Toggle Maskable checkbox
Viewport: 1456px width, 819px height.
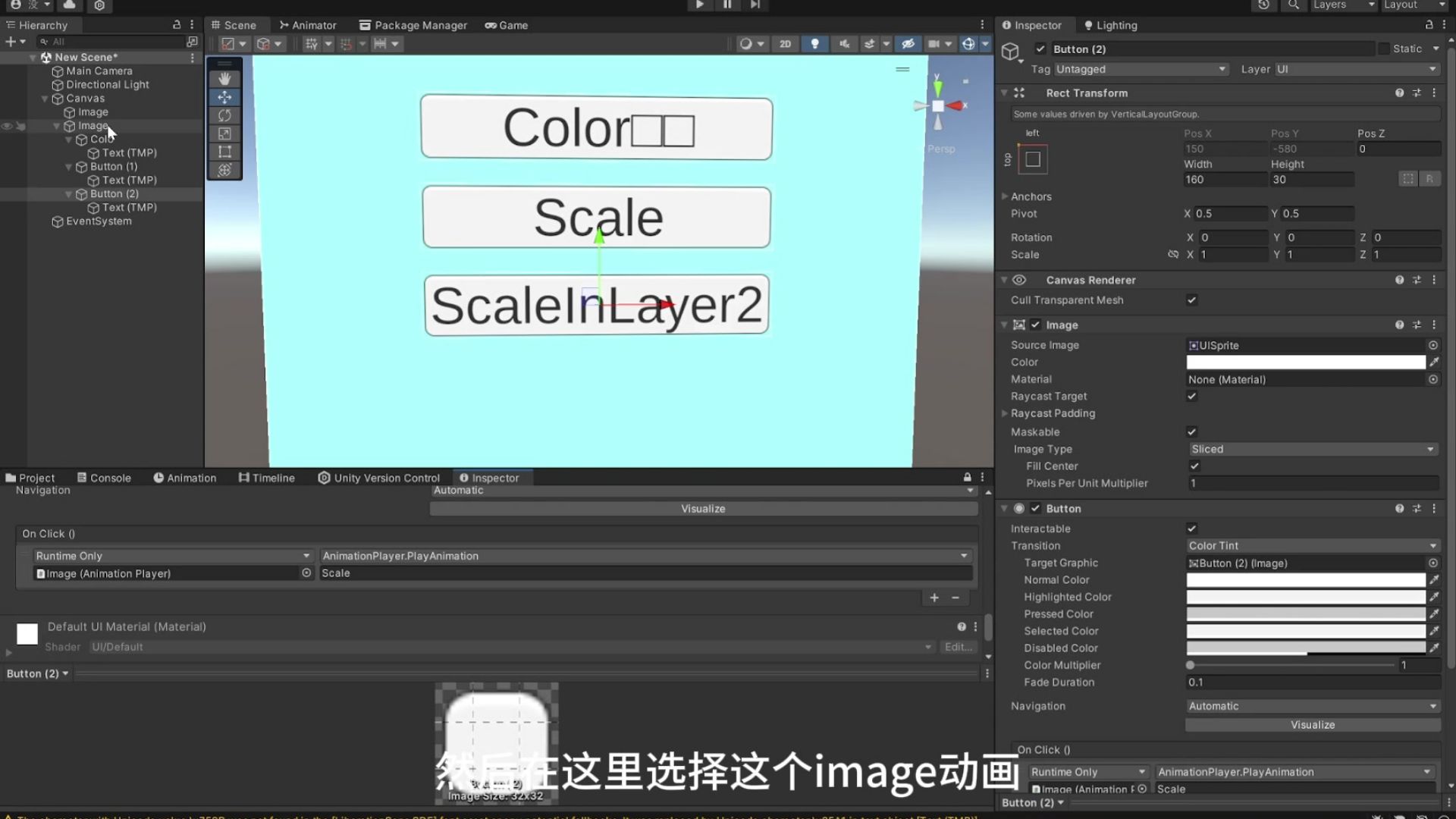1191,432
